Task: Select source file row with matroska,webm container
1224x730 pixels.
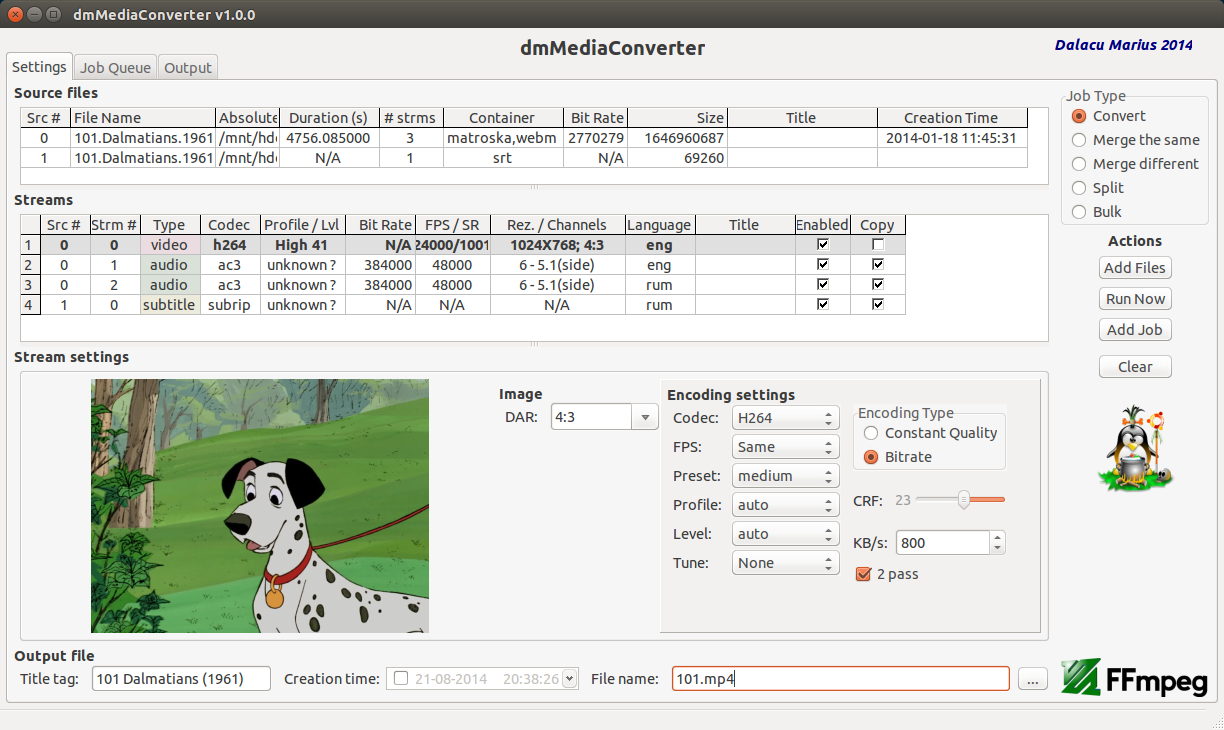Action: 524,138
